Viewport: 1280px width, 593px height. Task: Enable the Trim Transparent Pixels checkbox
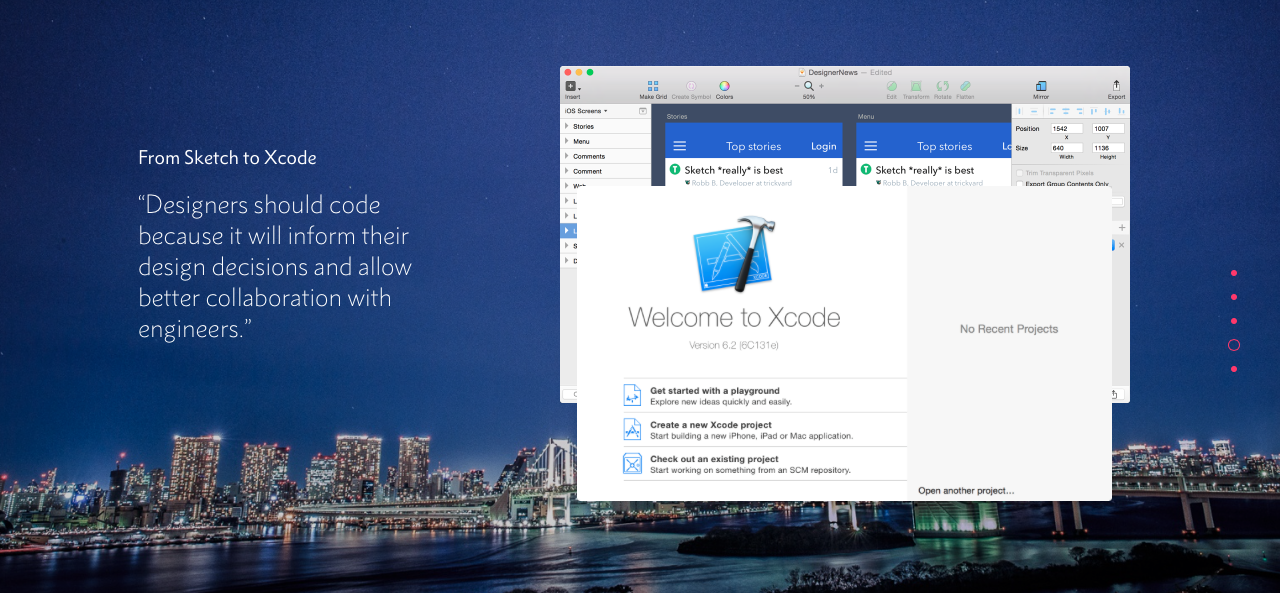click(x=1020, y=173)
